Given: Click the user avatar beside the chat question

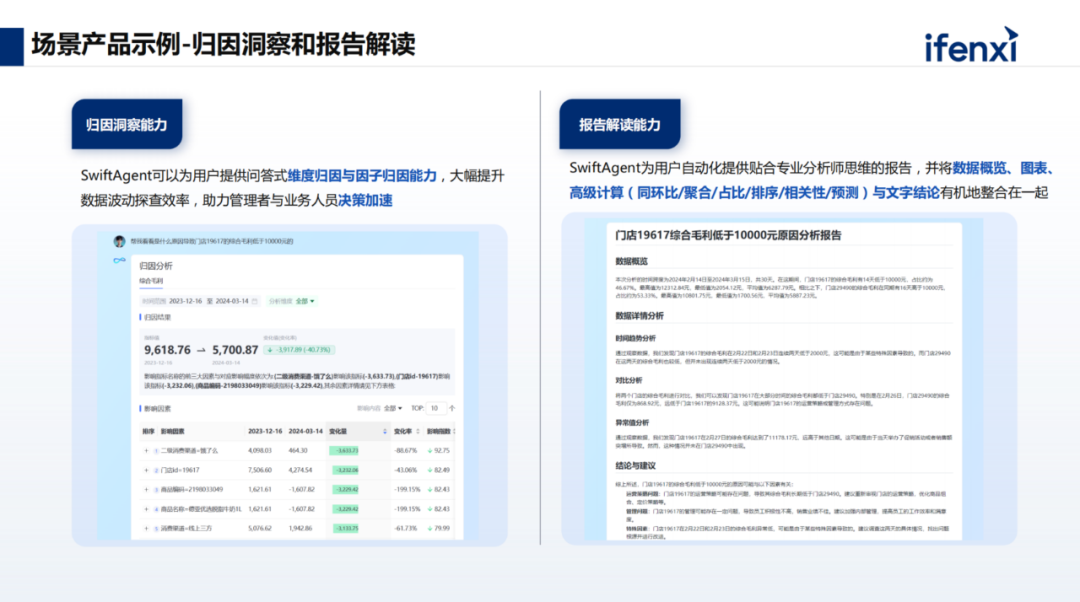Looking at the screenshot, I should pyautogui.click(x=119, y=241).
